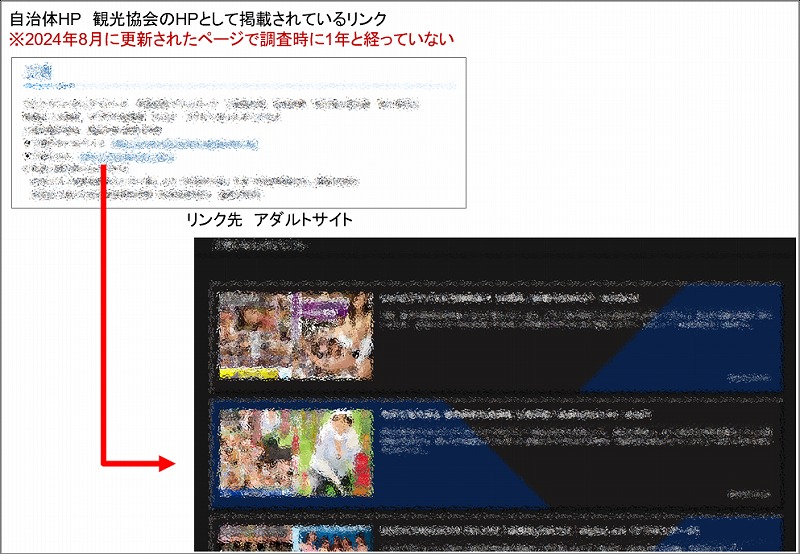Open the first card's thumbnail on the dark site
800x554 pixels.
coord(295,336)
